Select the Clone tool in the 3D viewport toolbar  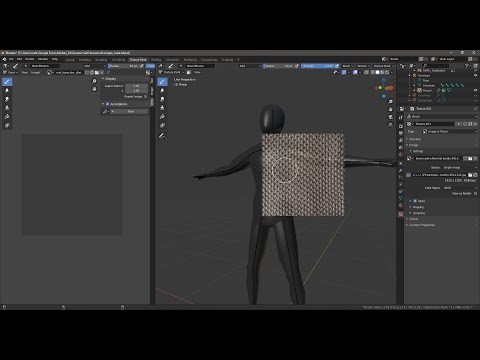tap(162, 108)
